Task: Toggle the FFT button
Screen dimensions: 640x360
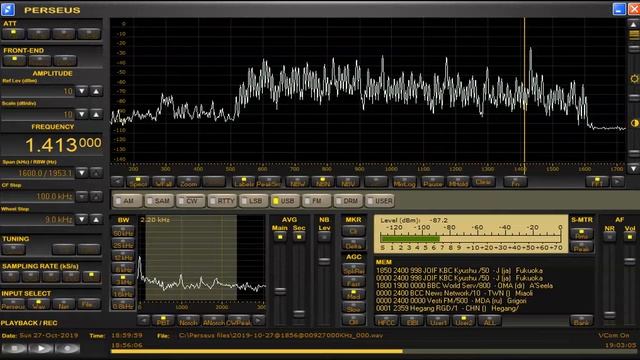Action: coord(597,182)
